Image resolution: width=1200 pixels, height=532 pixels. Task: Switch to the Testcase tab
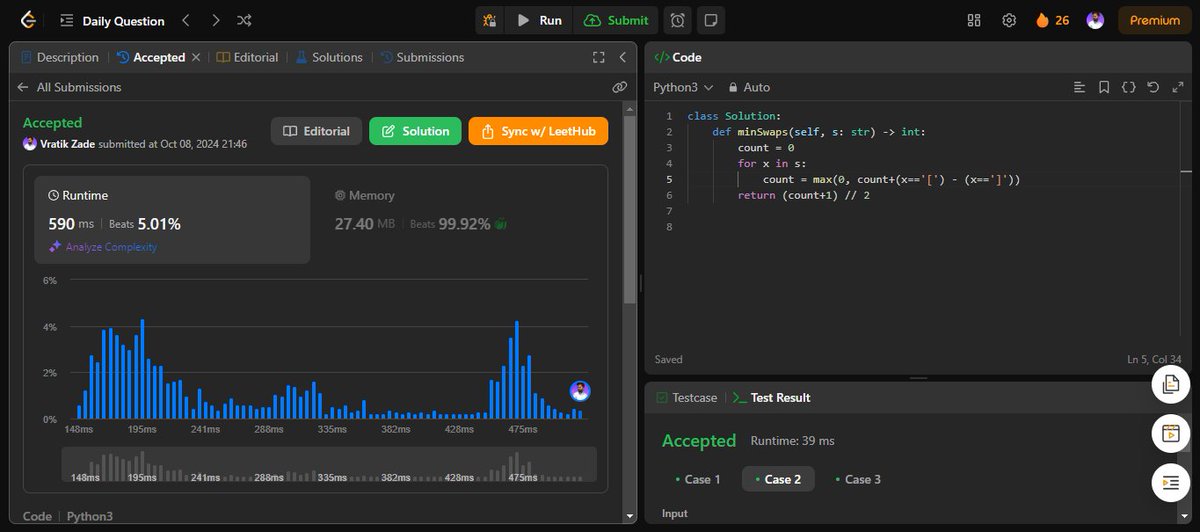[x=687, y=397]
